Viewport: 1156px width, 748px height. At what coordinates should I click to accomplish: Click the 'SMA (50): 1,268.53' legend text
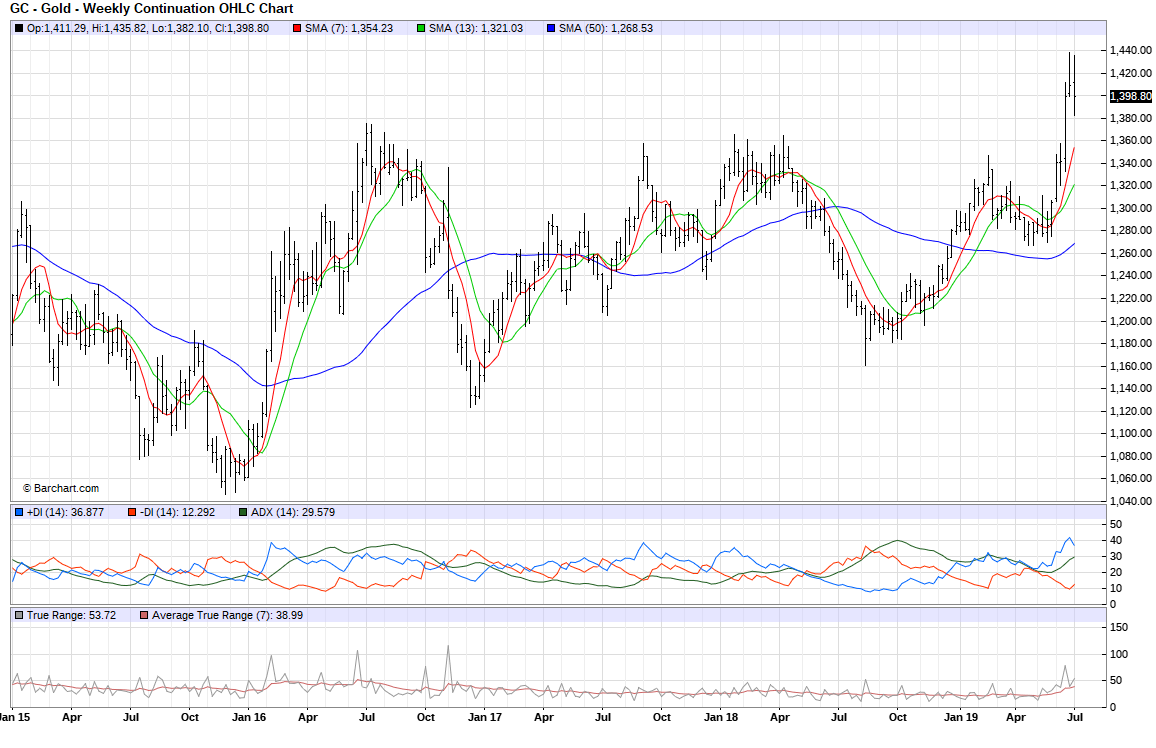606,28
